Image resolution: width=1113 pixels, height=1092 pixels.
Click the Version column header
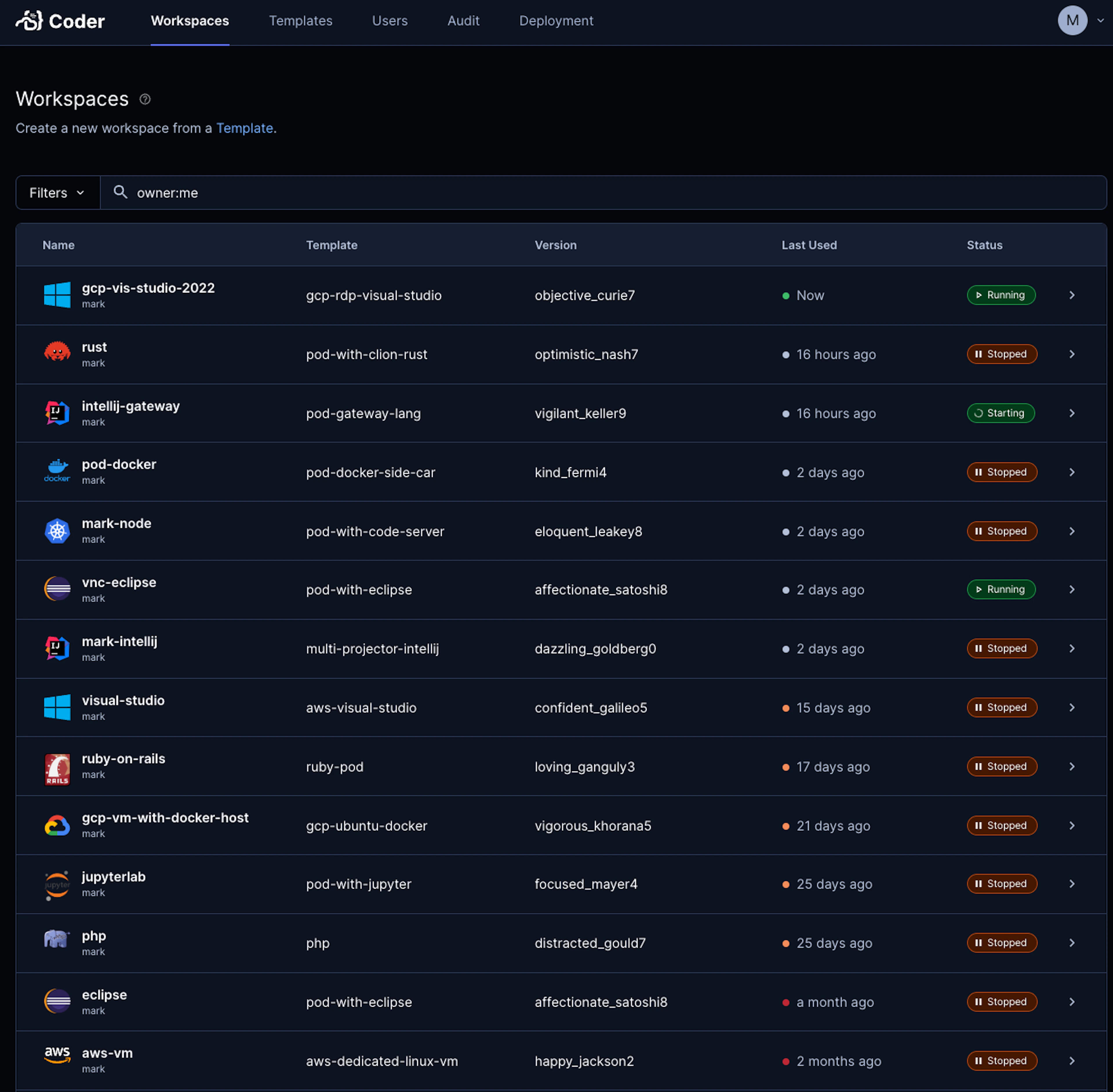tap(555, 245)
